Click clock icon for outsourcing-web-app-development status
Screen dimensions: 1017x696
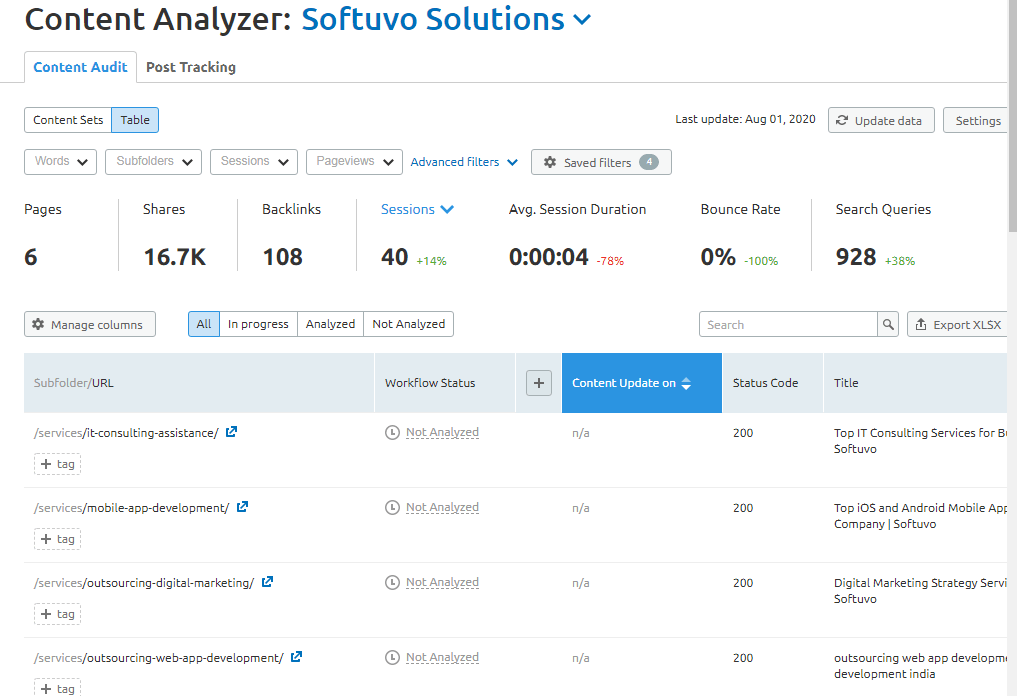click(x=392, y=658)
